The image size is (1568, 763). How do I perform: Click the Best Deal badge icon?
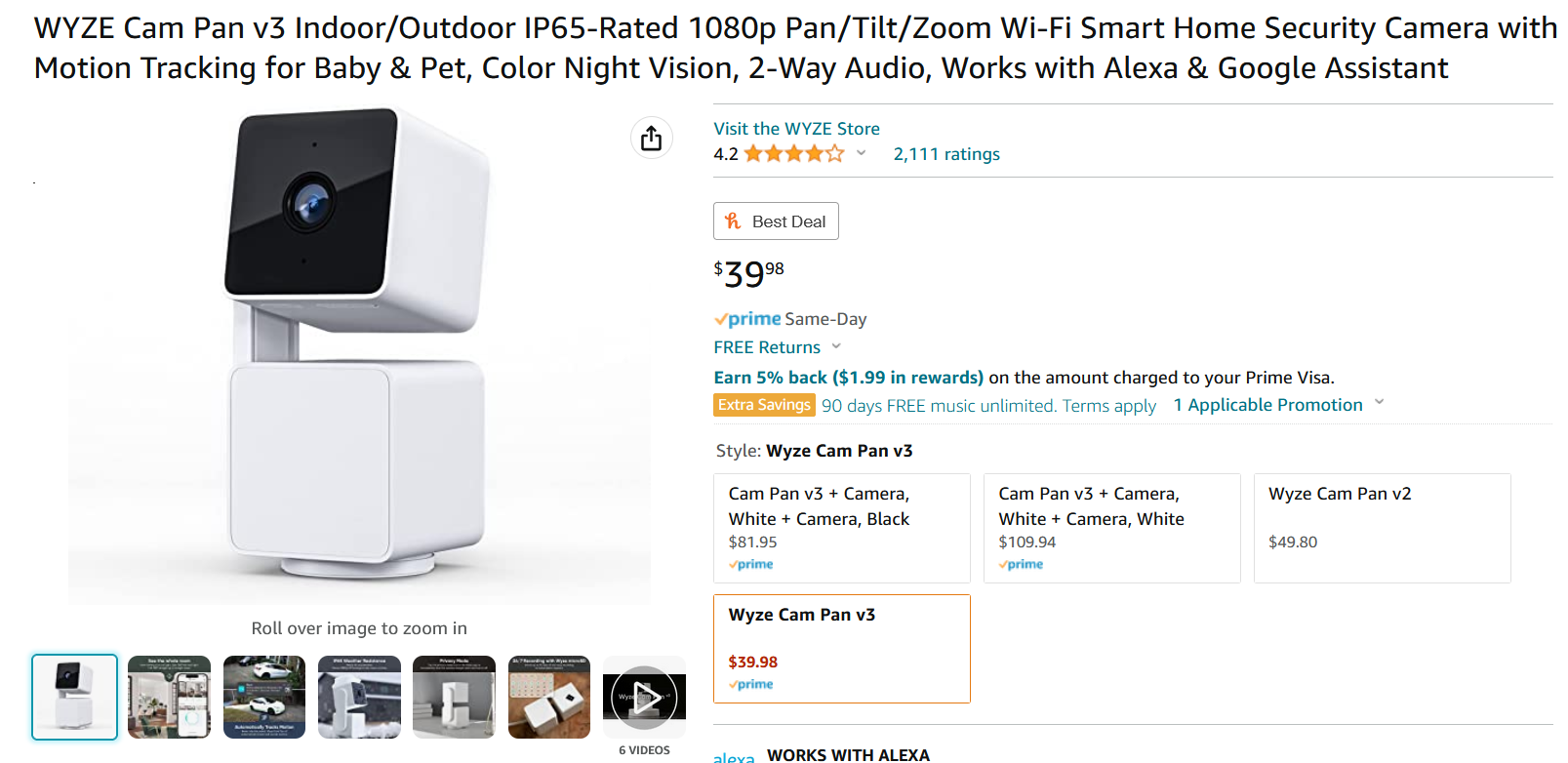click(733, 221)
